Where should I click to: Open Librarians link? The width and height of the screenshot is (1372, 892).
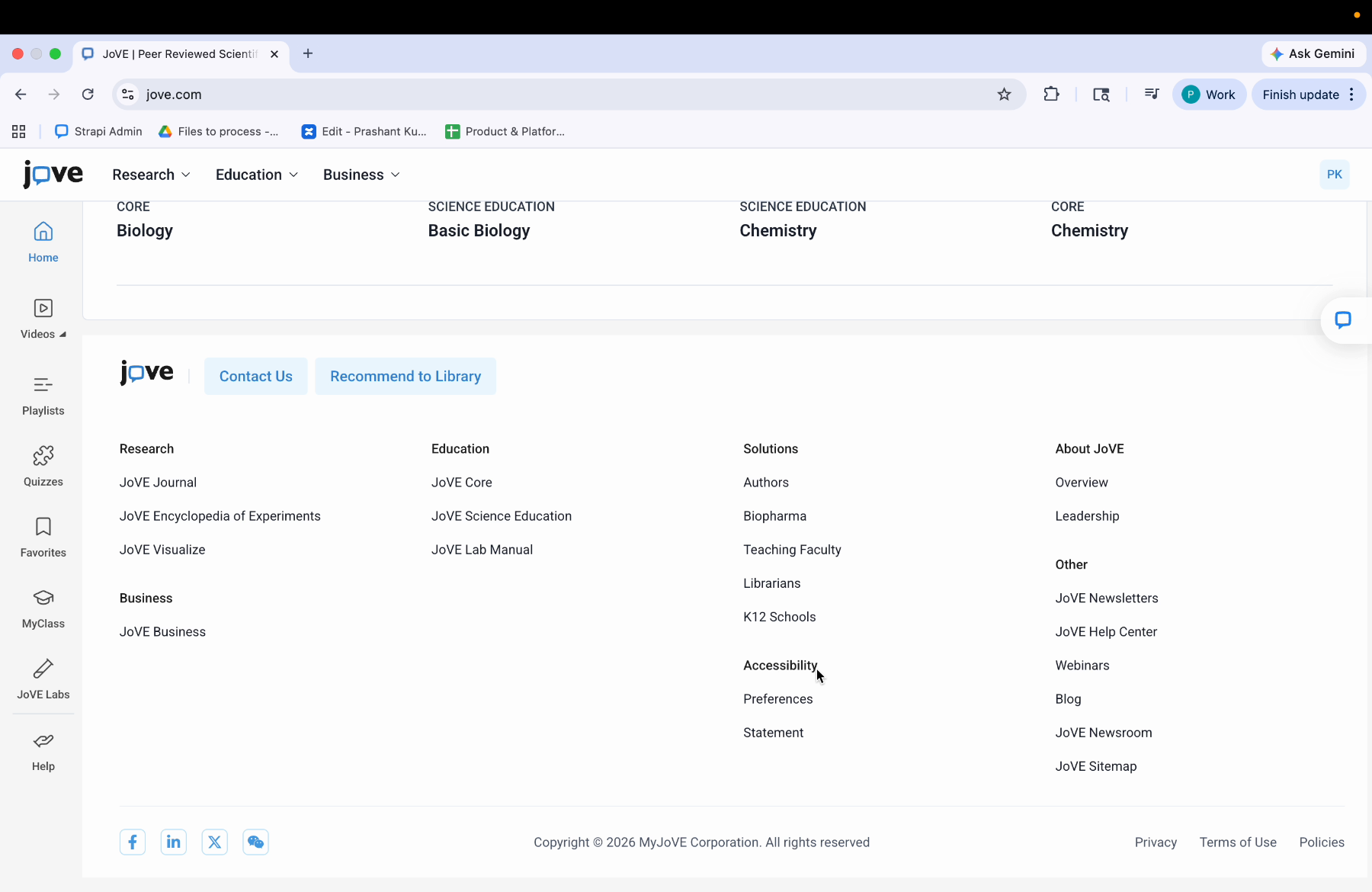pos(772,583)
